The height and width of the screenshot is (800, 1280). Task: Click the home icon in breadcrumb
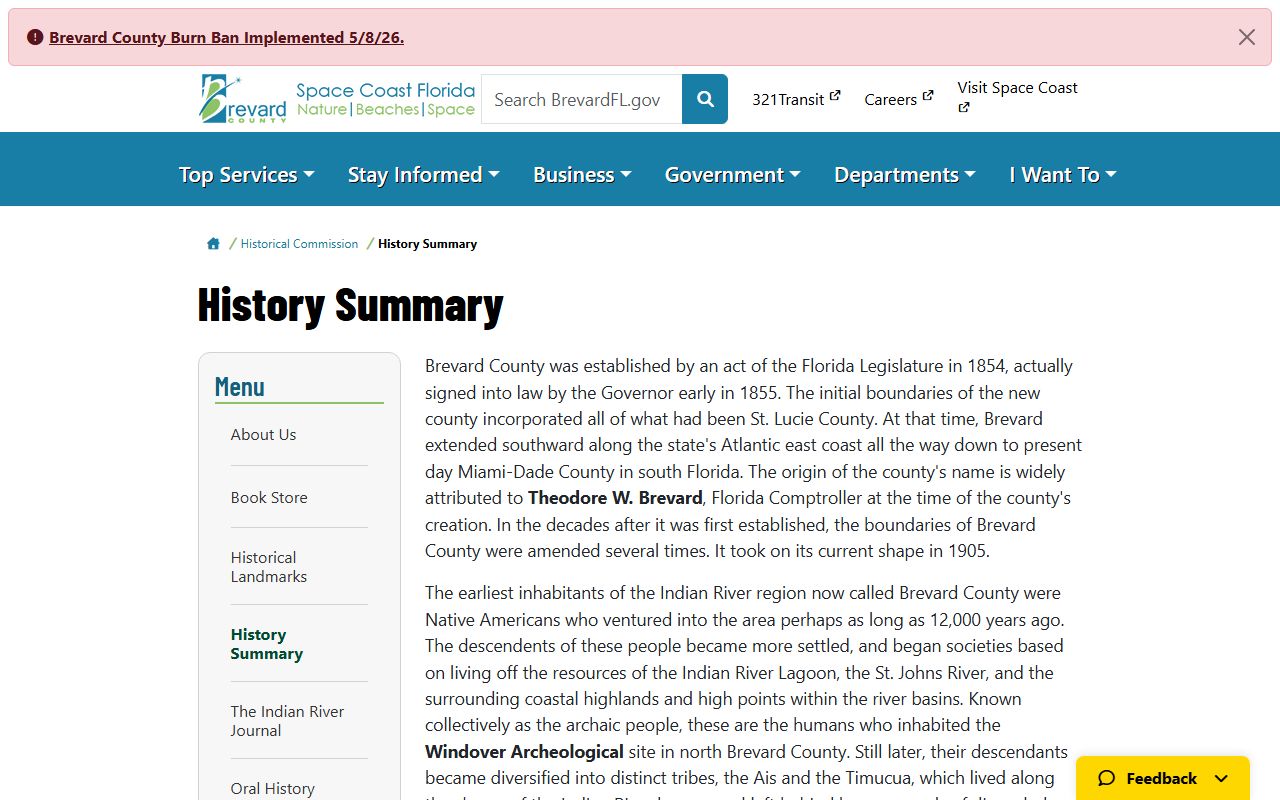[x=213, y=244]
